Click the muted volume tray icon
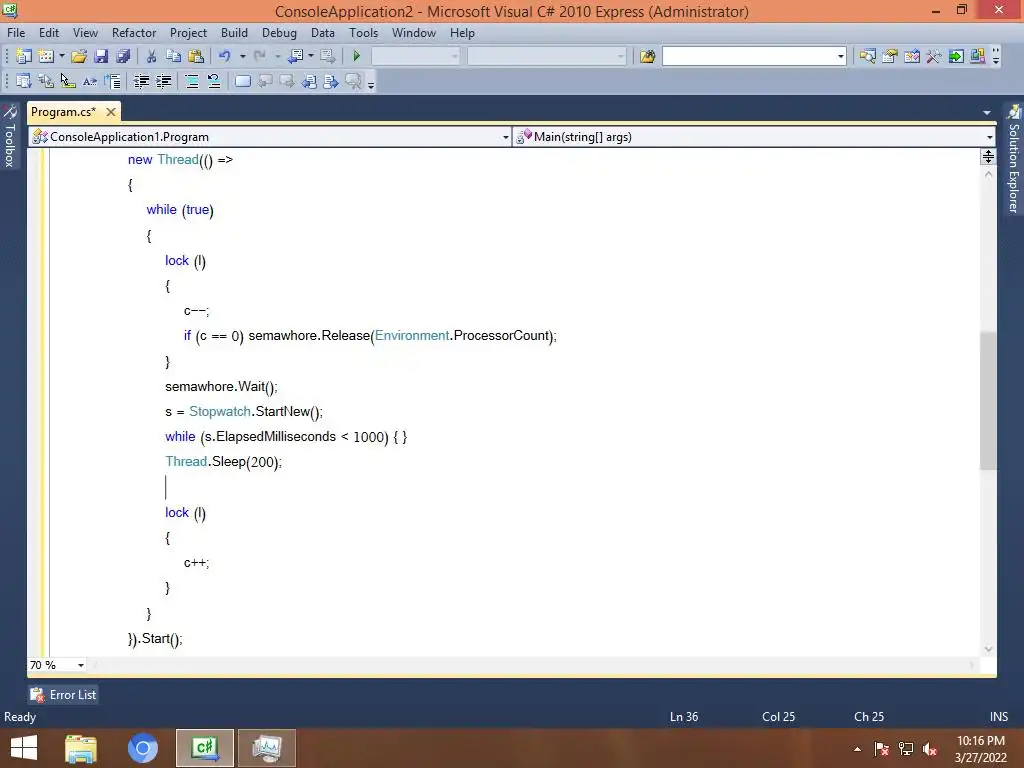This screenshot has width=1024, height=768. pyautogui.click(x=930, y=749)
